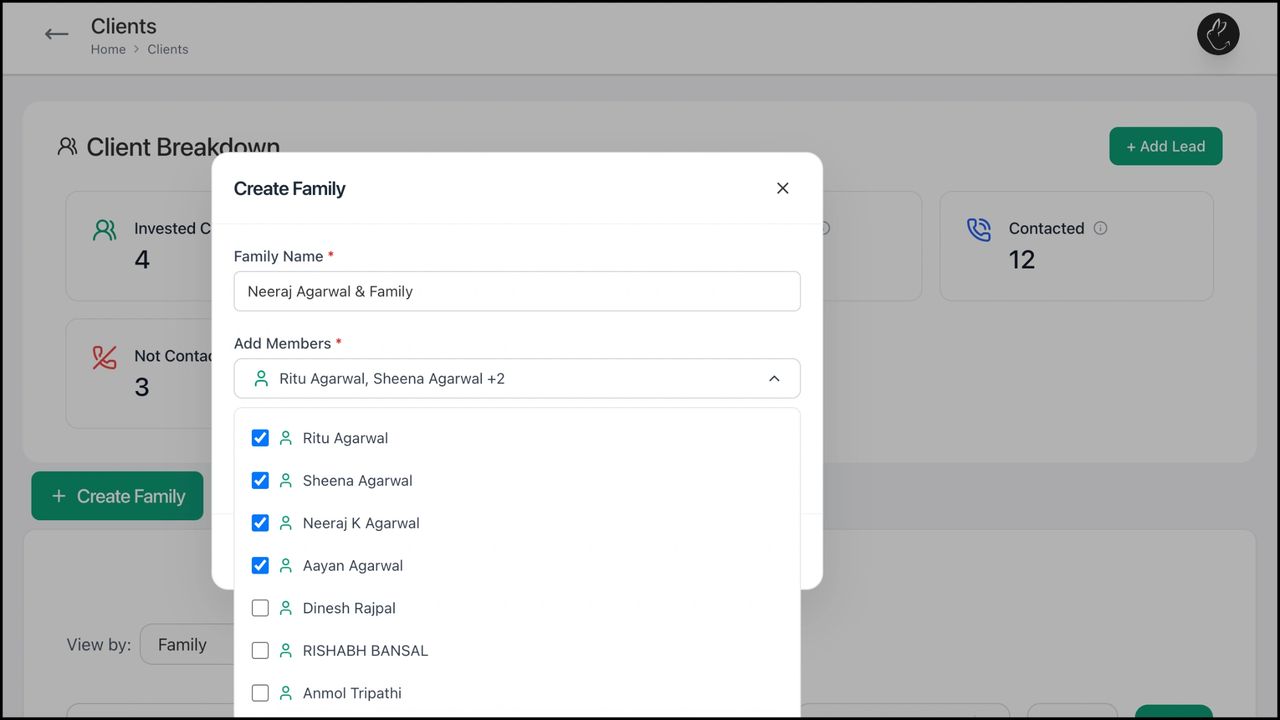Viewport: 1280px width, 720px height.
Task: Click the Contacted phone icon
Action: click(x=978, y=229)
